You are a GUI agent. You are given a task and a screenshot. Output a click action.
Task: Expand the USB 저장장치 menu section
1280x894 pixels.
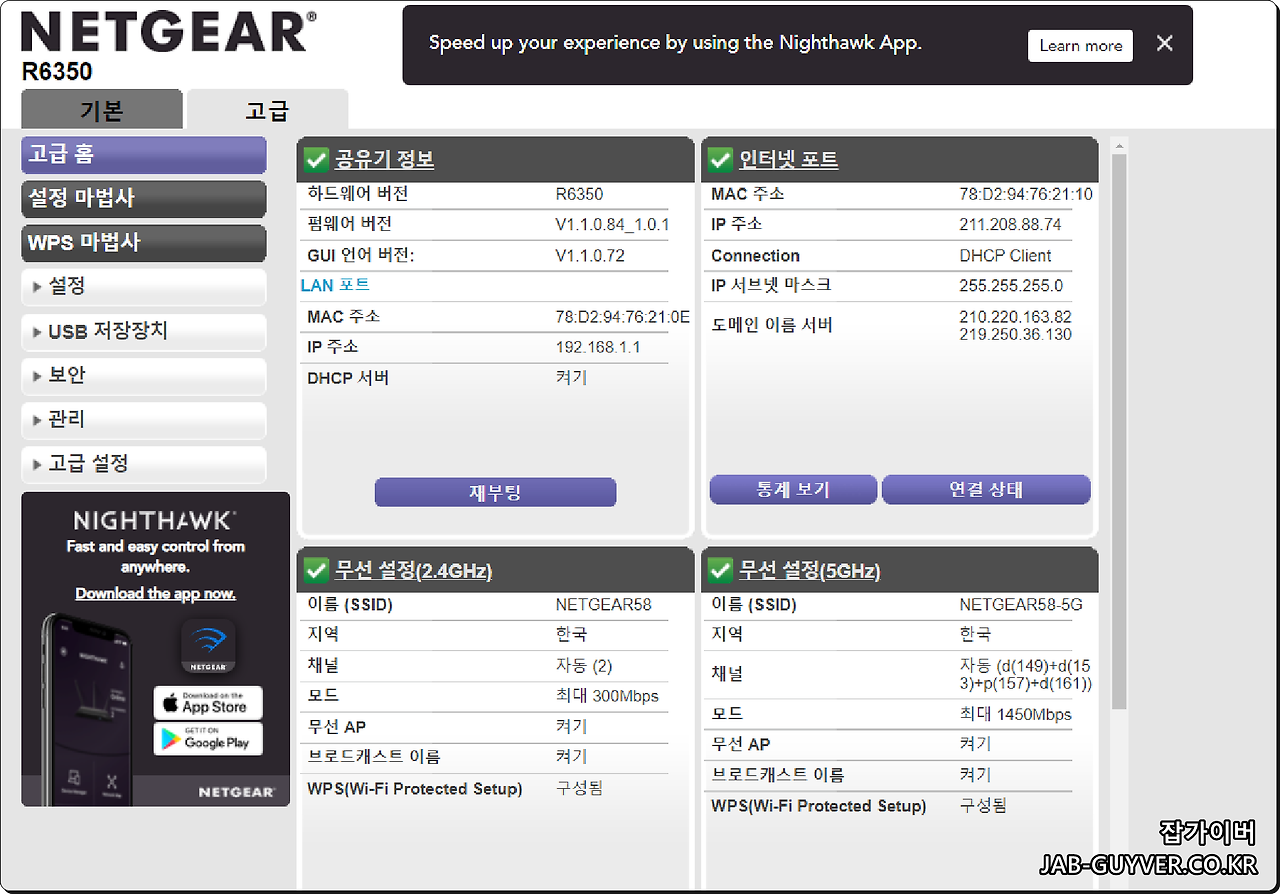click(144, 332)
